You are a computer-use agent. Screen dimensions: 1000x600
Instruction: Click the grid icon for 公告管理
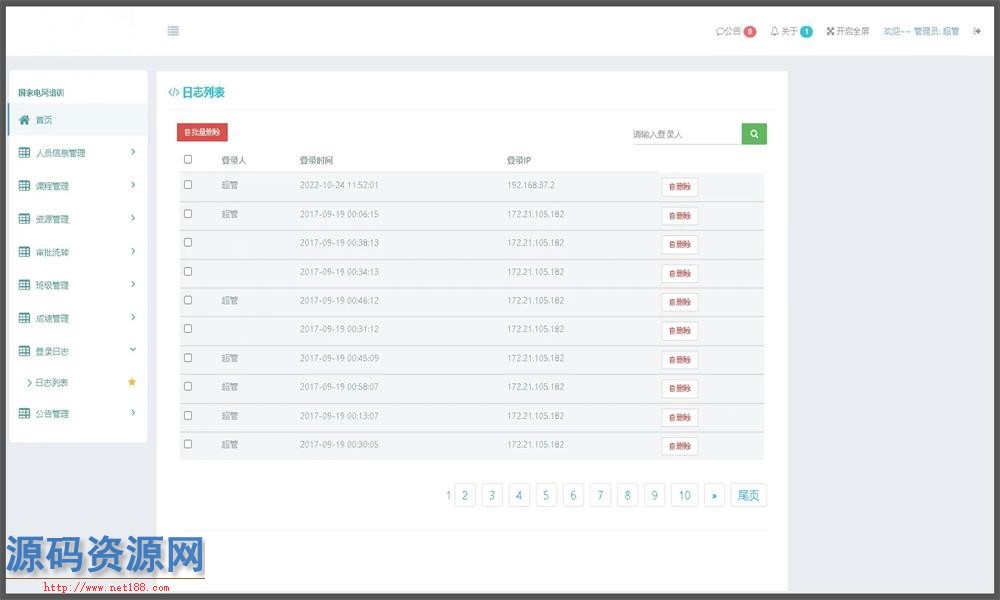[24, 413]
